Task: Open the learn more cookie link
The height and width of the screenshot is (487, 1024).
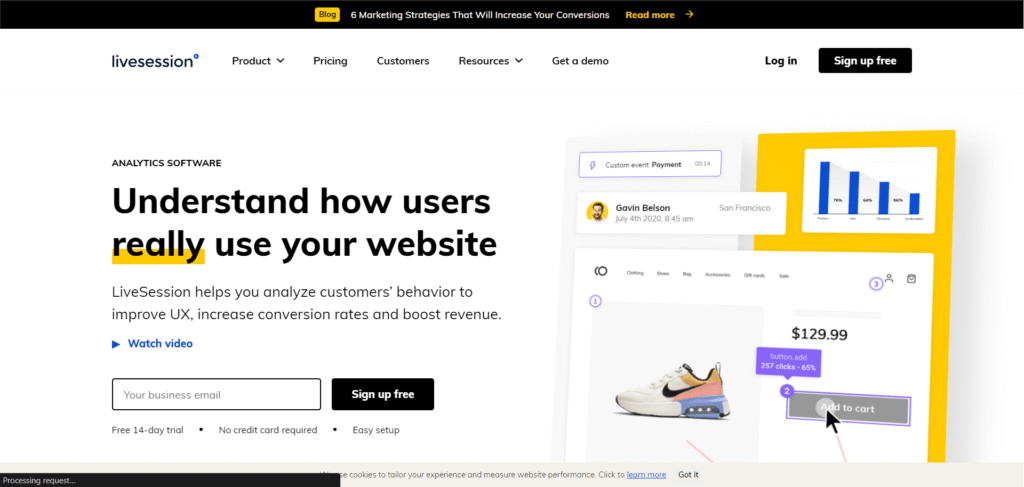Action: [646, 474]
